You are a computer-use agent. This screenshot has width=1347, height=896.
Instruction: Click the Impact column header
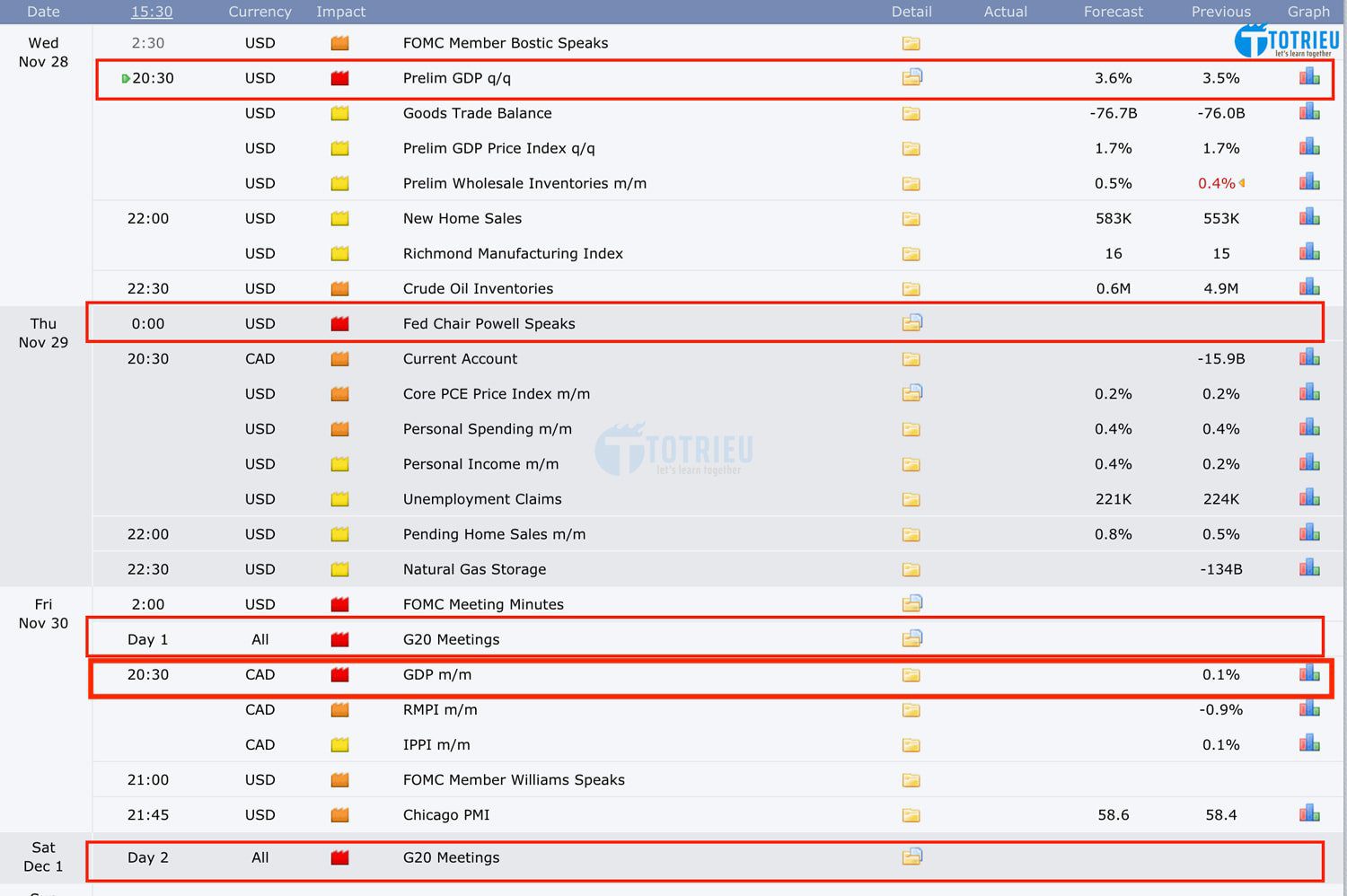pos(340,12)
